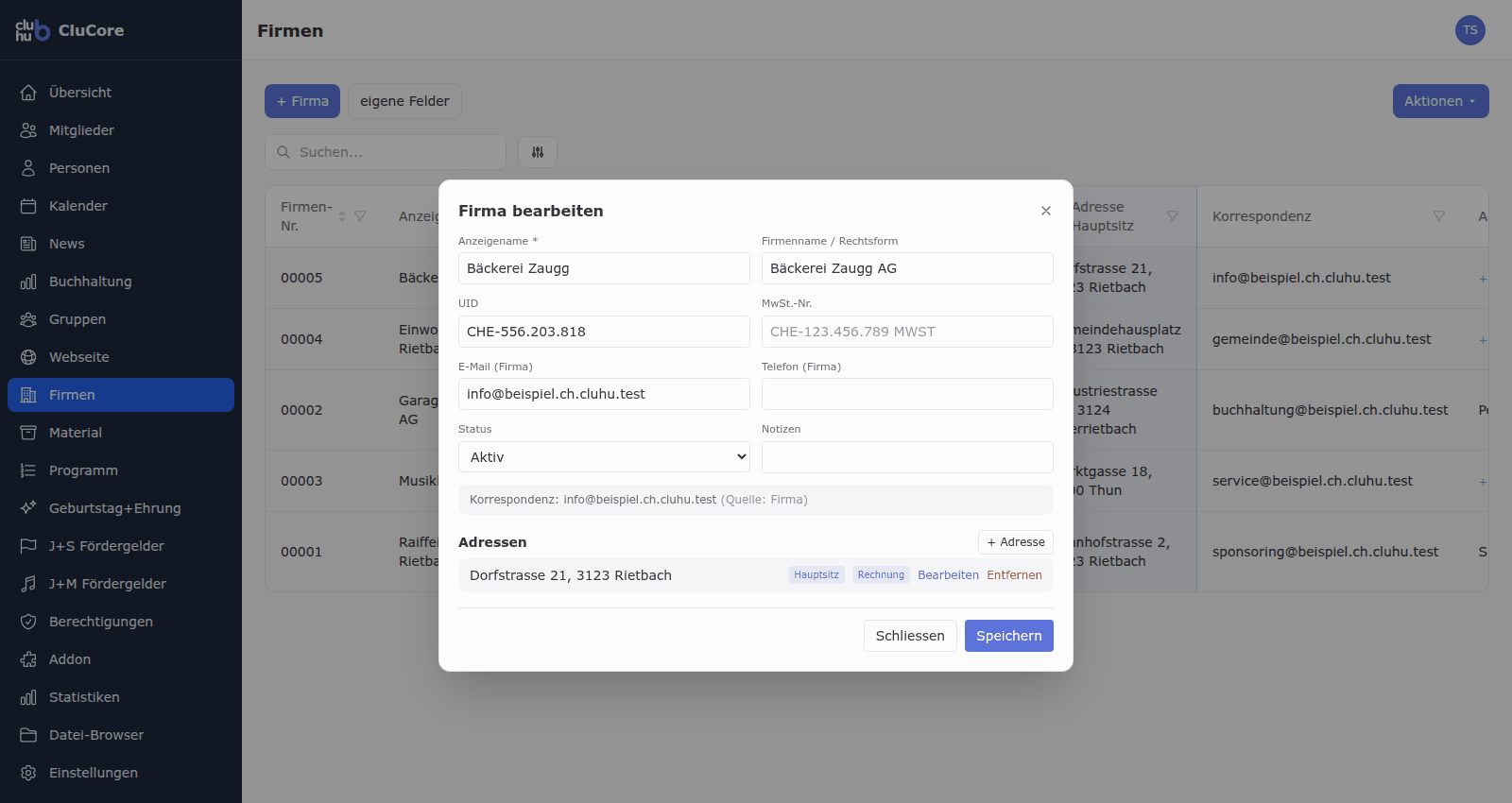The height and width of the screenshot is (803, 1512).
Task: Click the Buchhaltung chart icon
Action: [x=28, y=282]
